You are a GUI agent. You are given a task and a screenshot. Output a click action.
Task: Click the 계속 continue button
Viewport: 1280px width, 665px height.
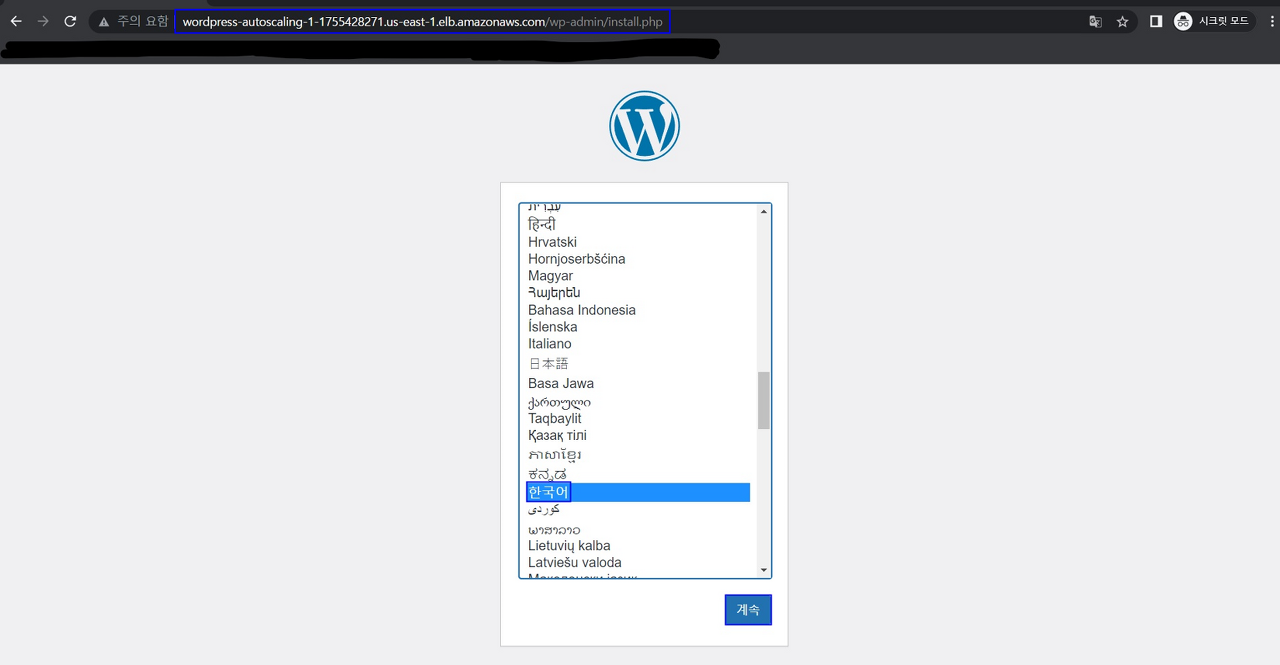[748, 610]
